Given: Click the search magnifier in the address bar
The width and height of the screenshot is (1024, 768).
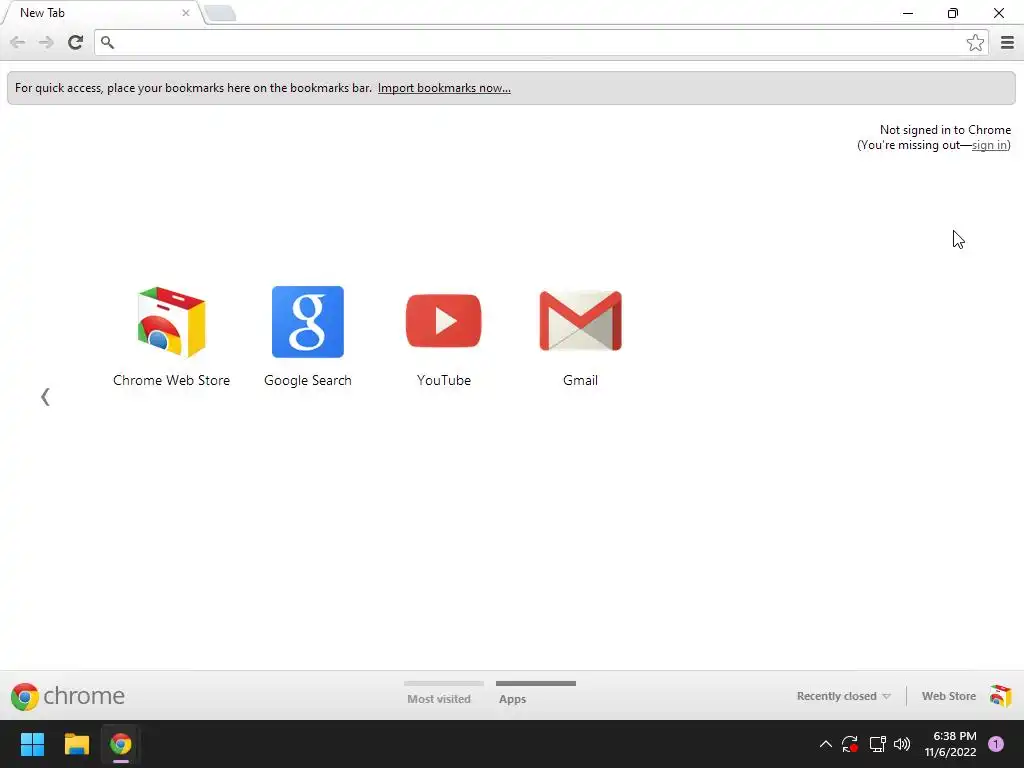Looking at the screenshot, I should [x=108, y=42].
